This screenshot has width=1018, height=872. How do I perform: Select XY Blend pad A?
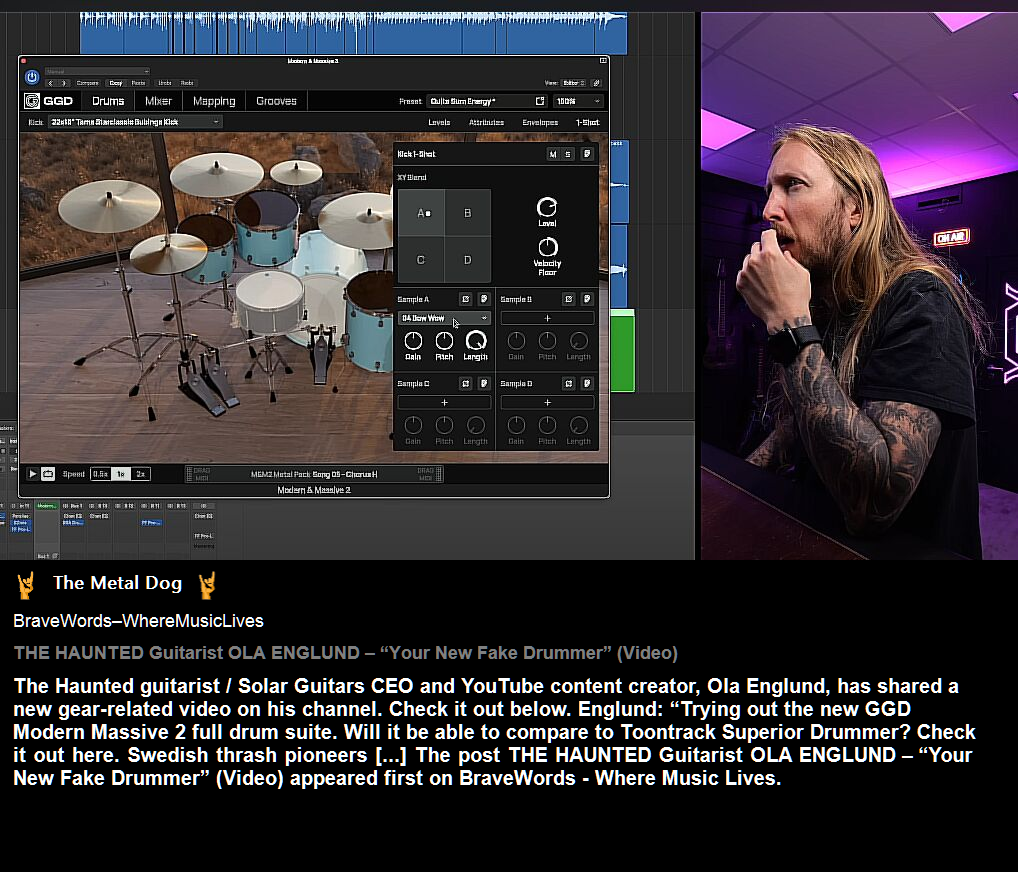tap(422, 213)
